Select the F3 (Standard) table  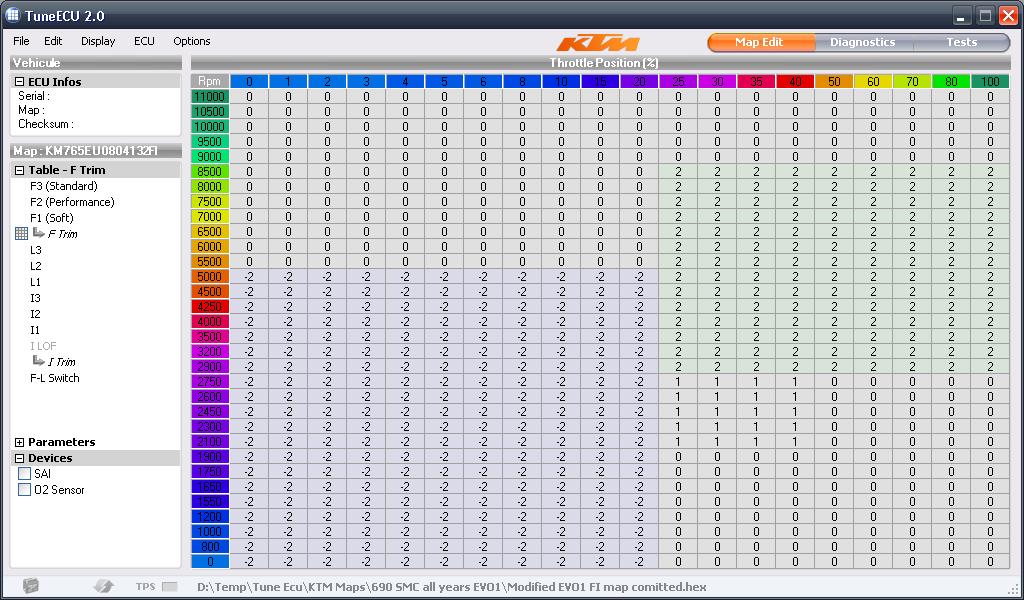point(63,186)
